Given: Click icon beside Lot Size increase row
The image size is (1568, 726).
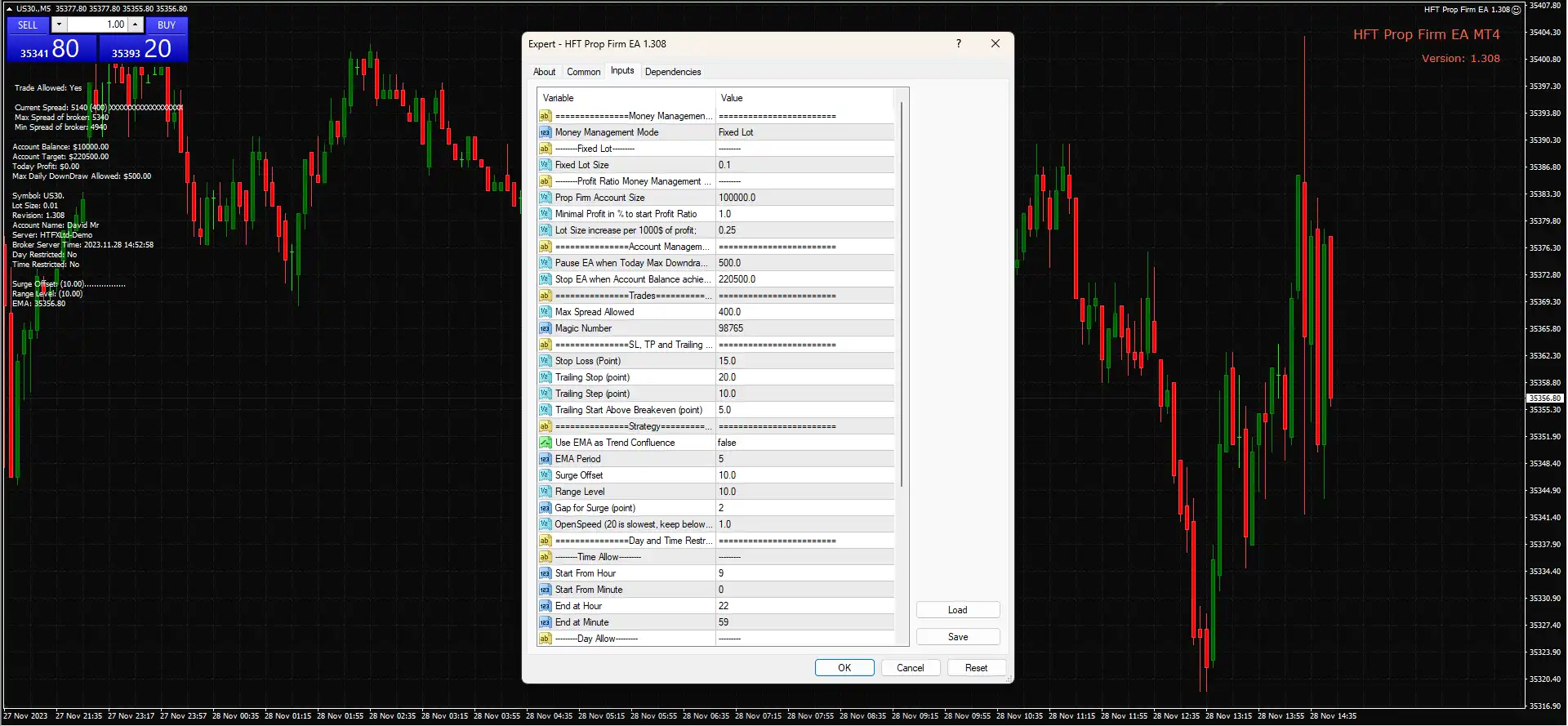Looking at the screenshot, I should click(x=545, y=230).
